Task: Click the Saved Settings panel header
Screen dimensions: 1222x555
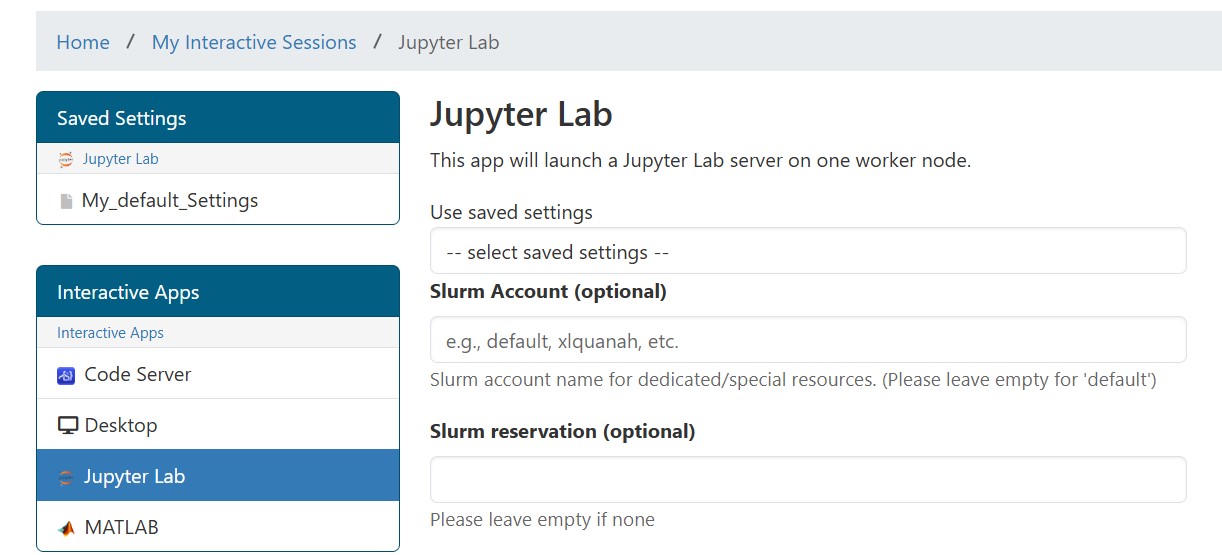Action: coord(218,118)
